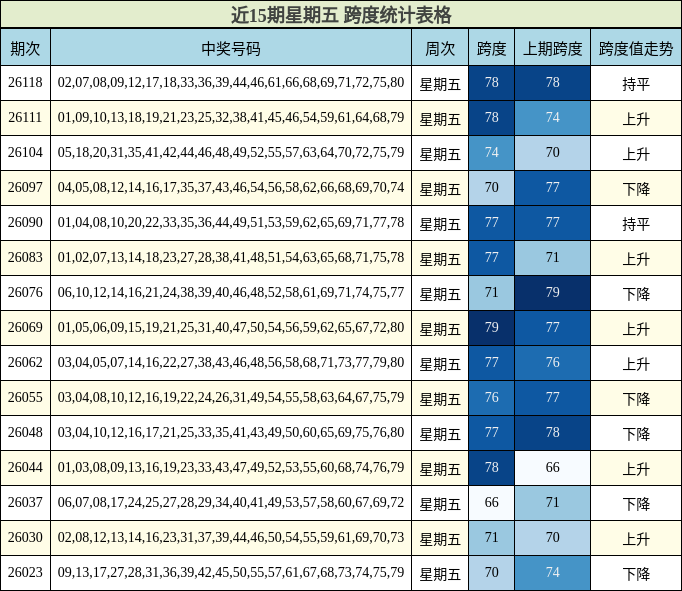The image size is (682, 591).
Task: Select period number 26104
Action: [25, 152]
